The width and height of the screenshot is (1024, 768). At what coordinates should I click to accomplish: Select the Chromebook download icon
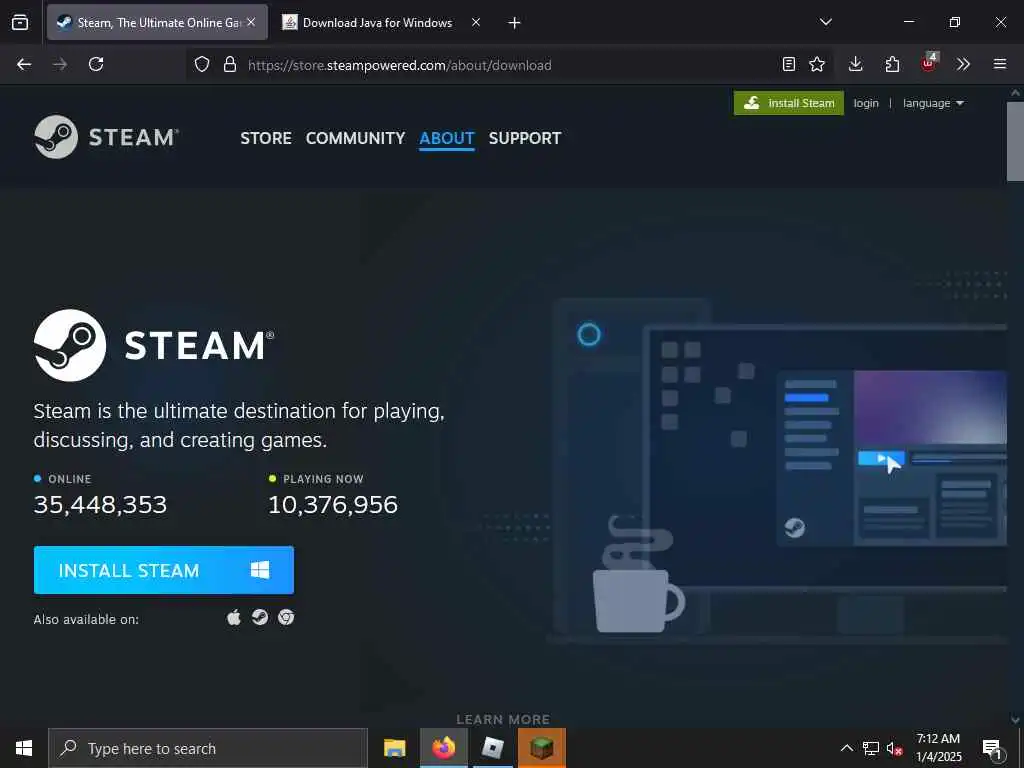(286, 617)
